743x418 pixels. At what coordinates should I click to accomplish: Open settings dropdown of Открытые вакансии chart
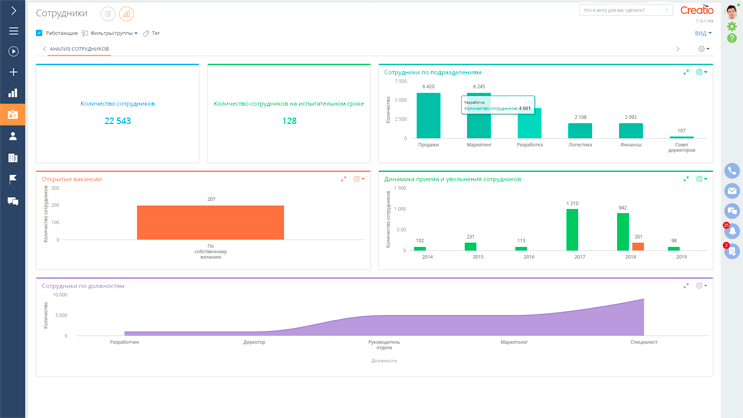point(359,179)
